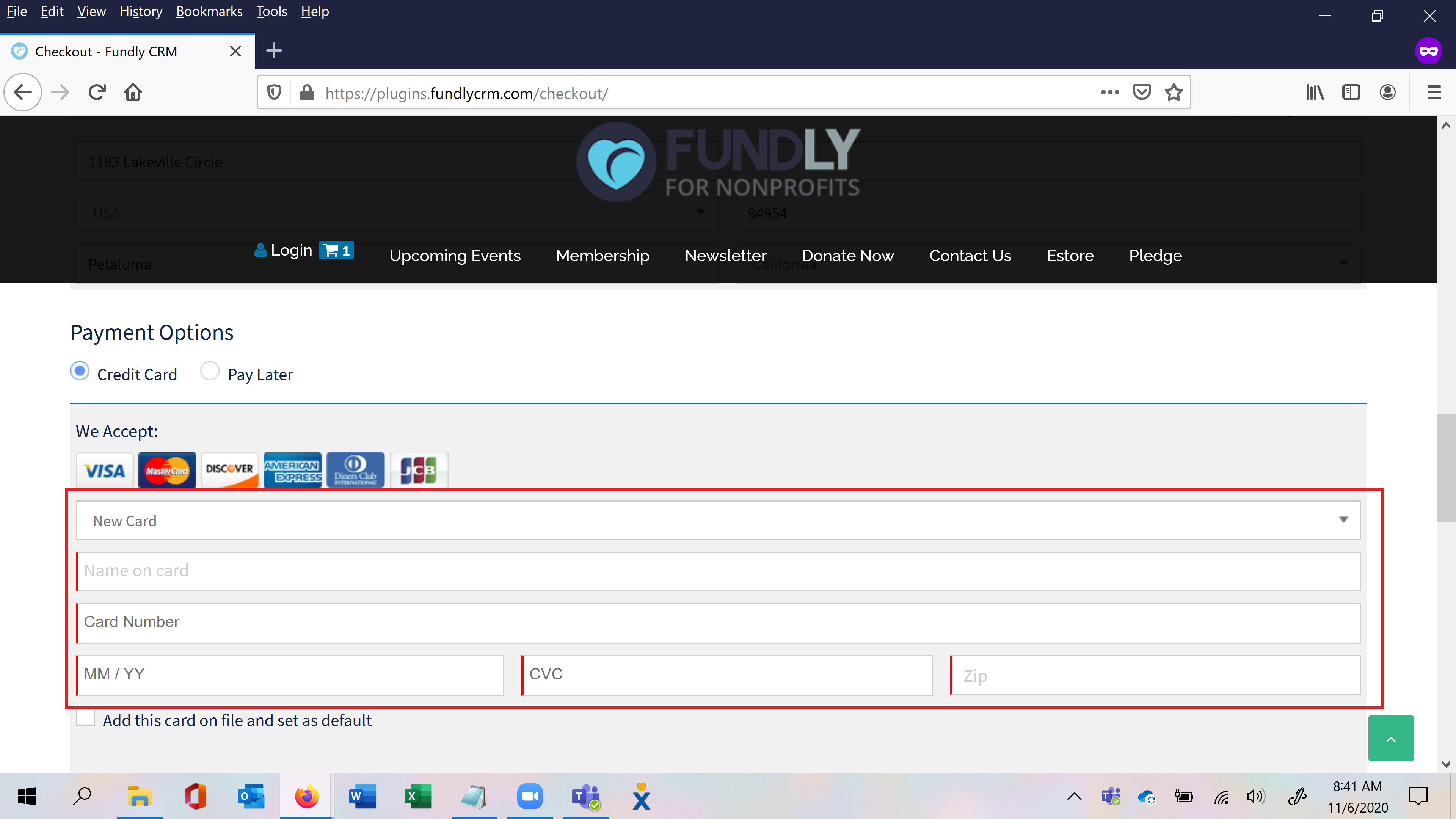The width and height of the screenshot is (1456, 819).
Task: Open the Estore nav link
Action: pyautogui.click(x=1070, y=256)
